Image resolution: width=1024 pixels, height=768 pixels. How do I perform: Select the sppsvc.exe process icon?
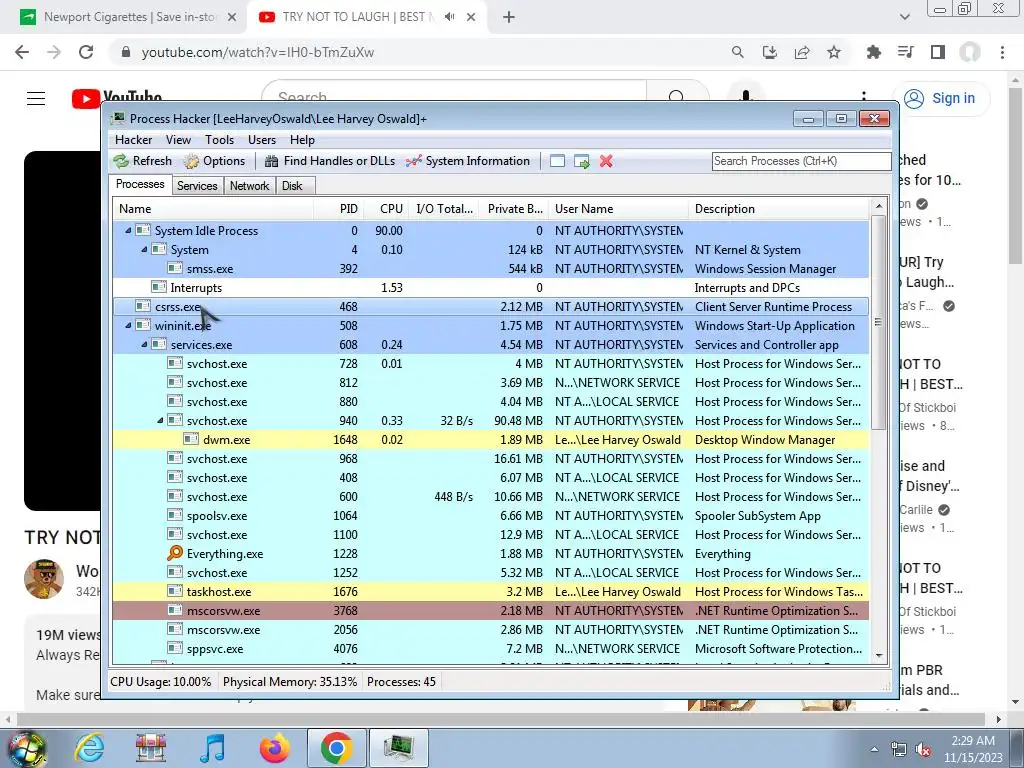[174, 648]
